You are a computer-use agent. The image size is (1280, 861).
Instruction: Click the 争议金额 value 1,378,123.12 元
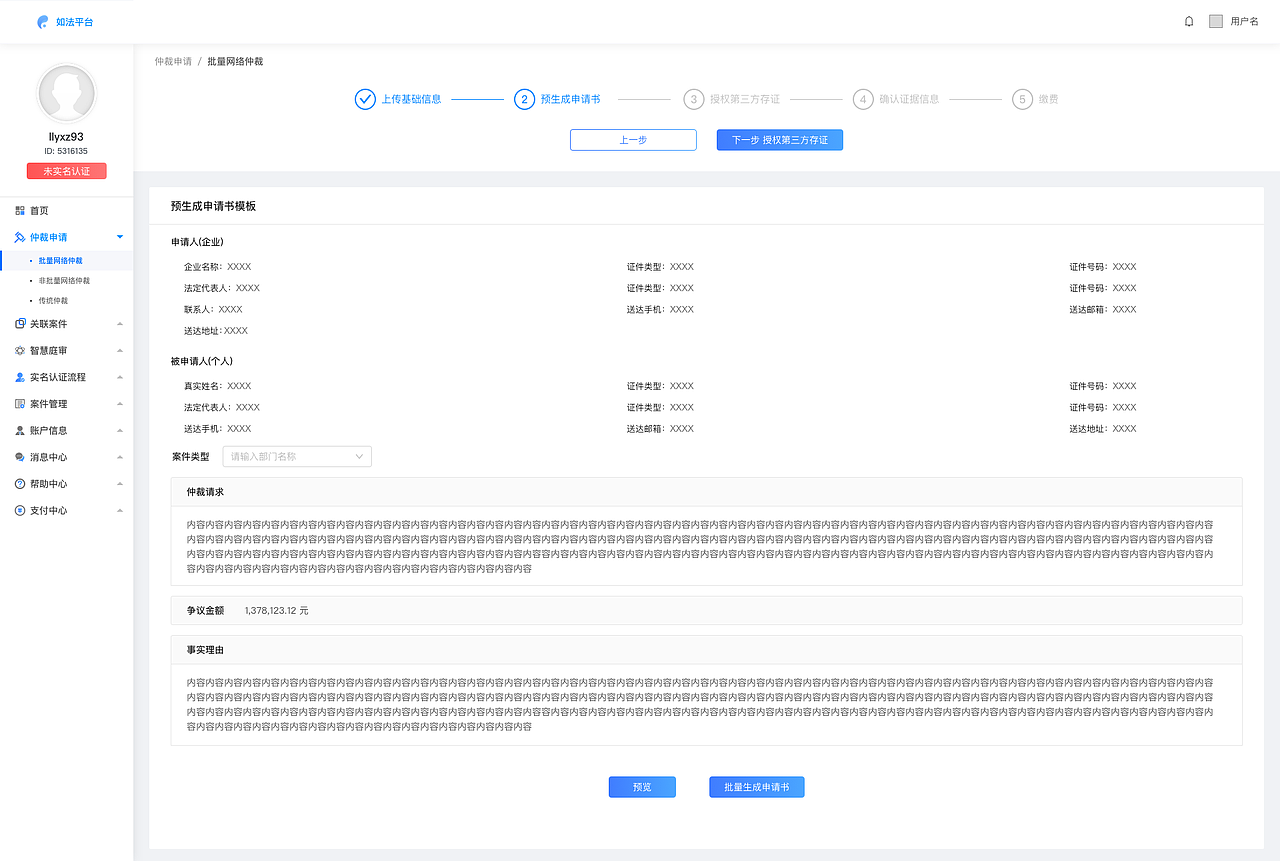tap(277, 610)
